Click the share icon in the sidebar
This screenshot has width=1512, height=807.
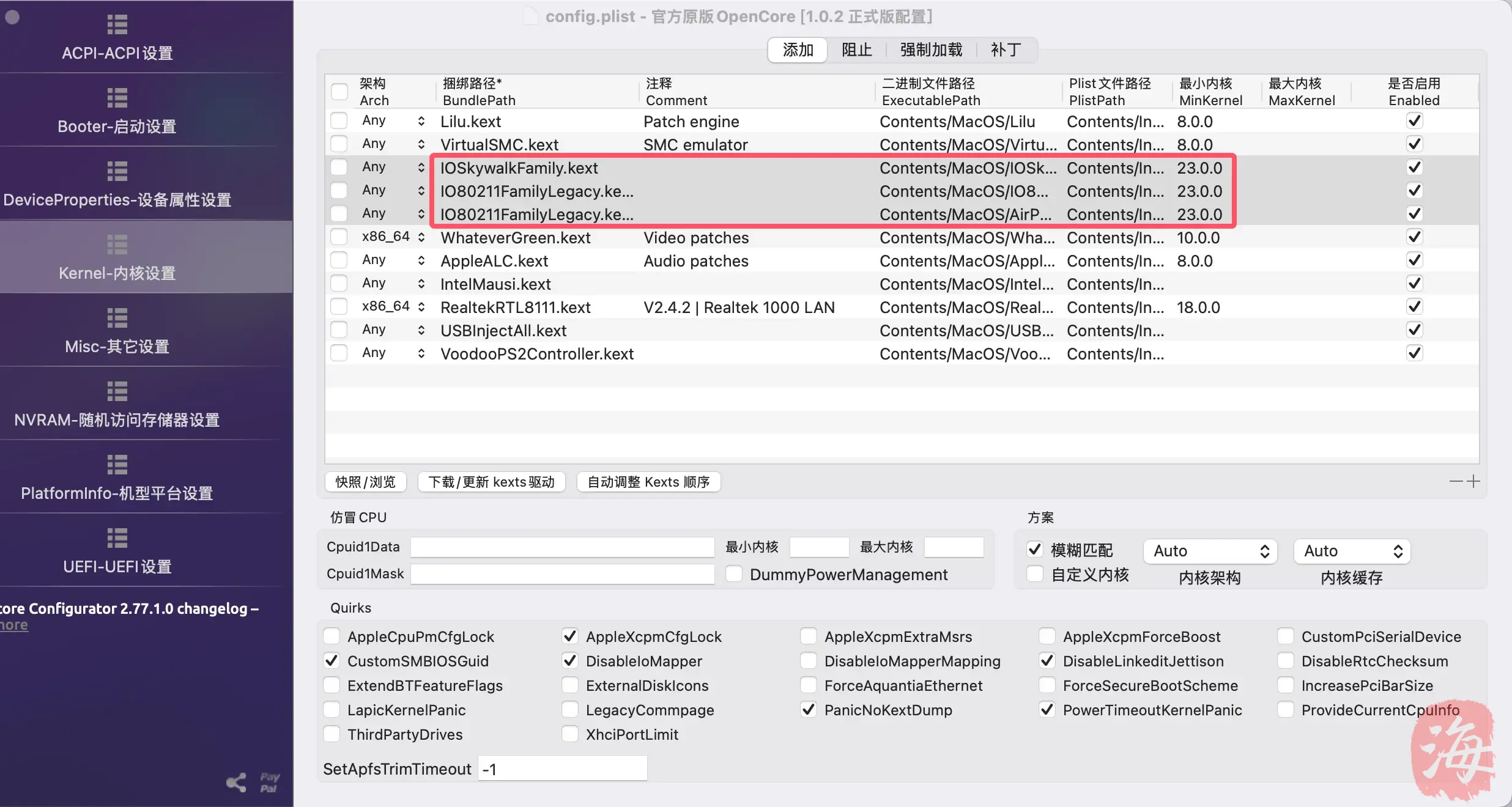click(x=236, y=782)
